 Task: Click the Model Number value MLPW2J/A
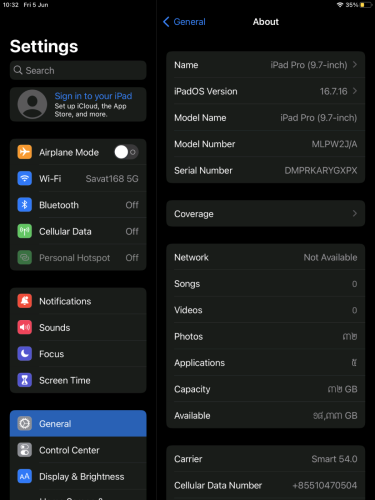click(x=334, y=144)
